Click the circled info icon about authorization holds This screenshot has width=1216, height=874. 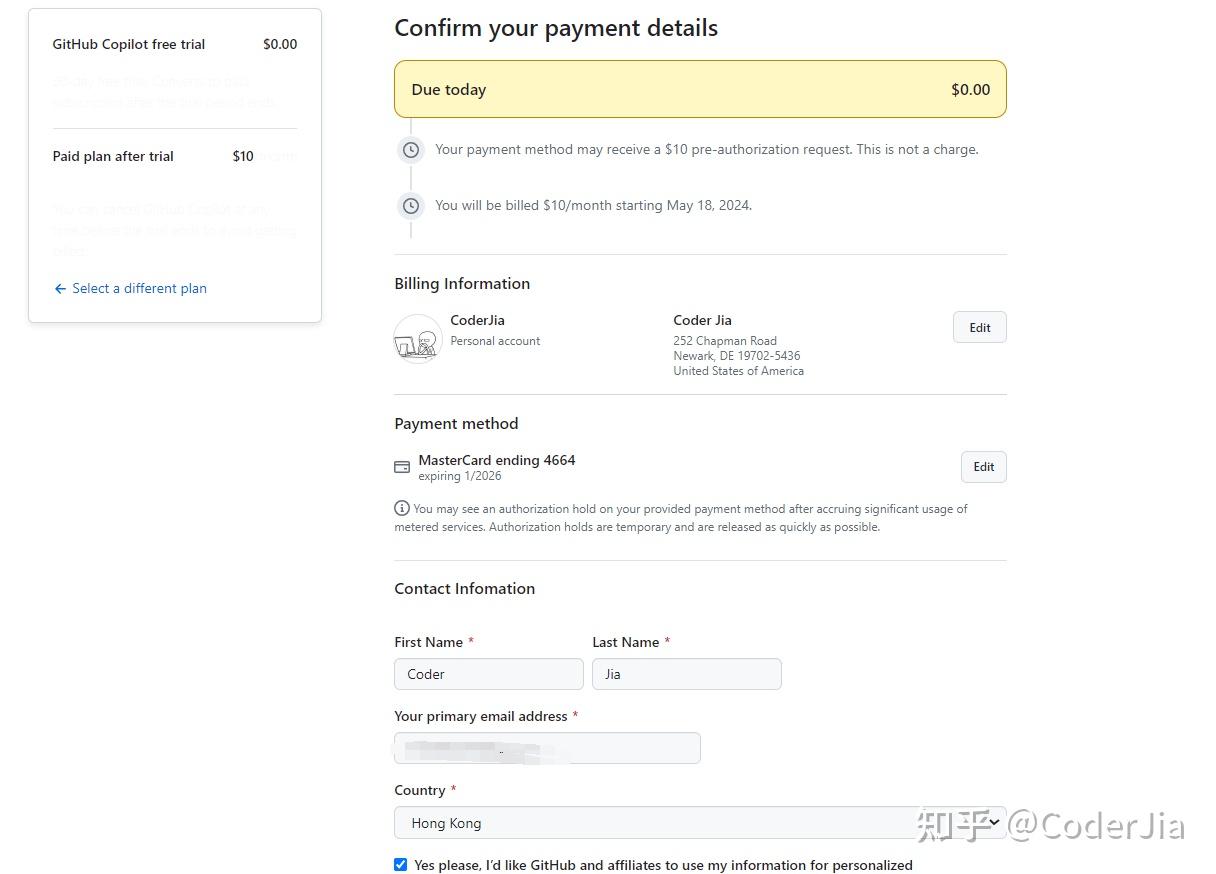pos(403,508)
